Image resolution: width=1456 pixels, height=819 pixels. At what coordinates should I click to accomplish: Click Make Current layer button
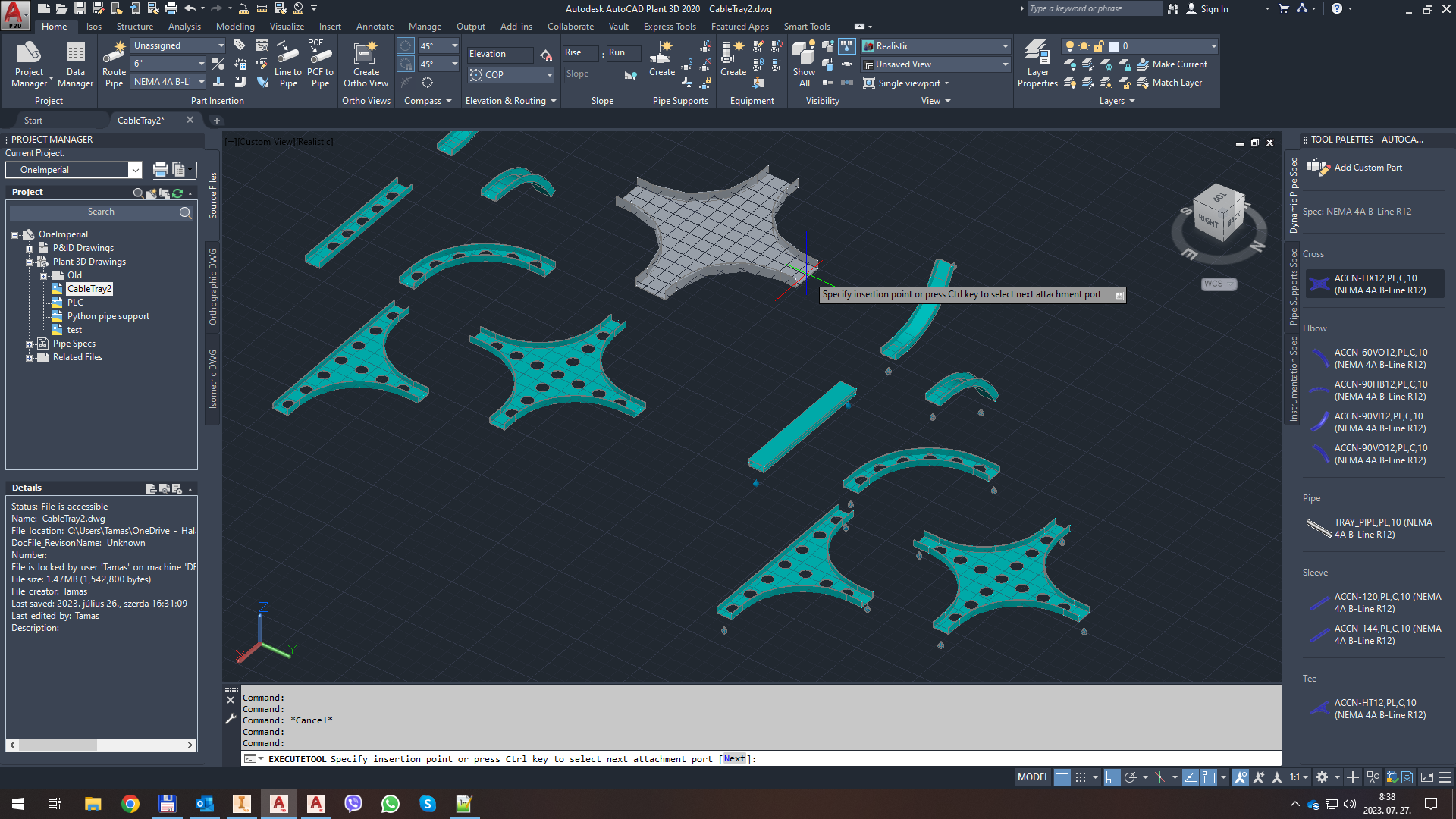[x=1179, y=64]
